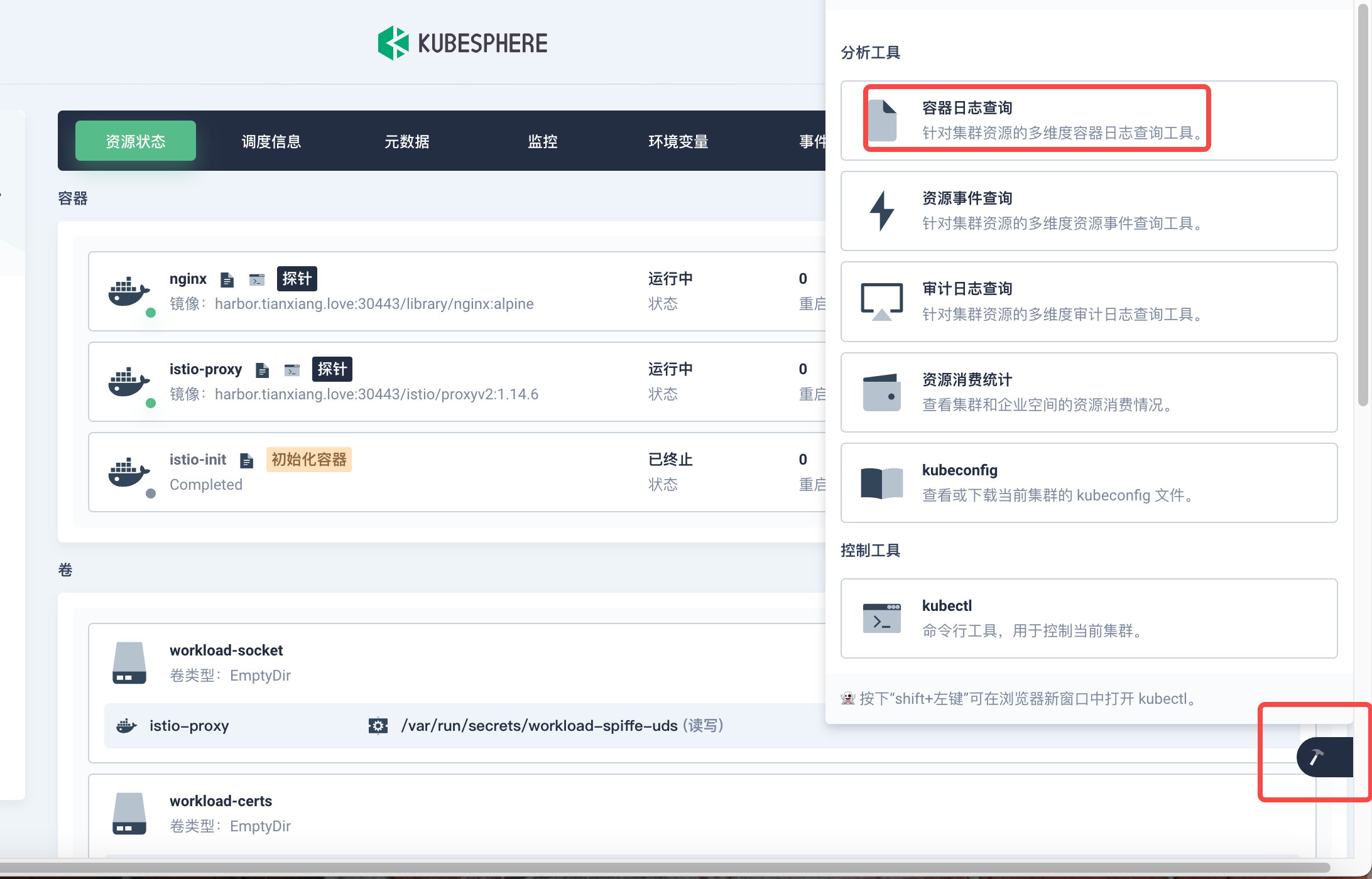Click the workload-socket volume disk icon
Viewport: 1372px width, 879px height.
129,663
